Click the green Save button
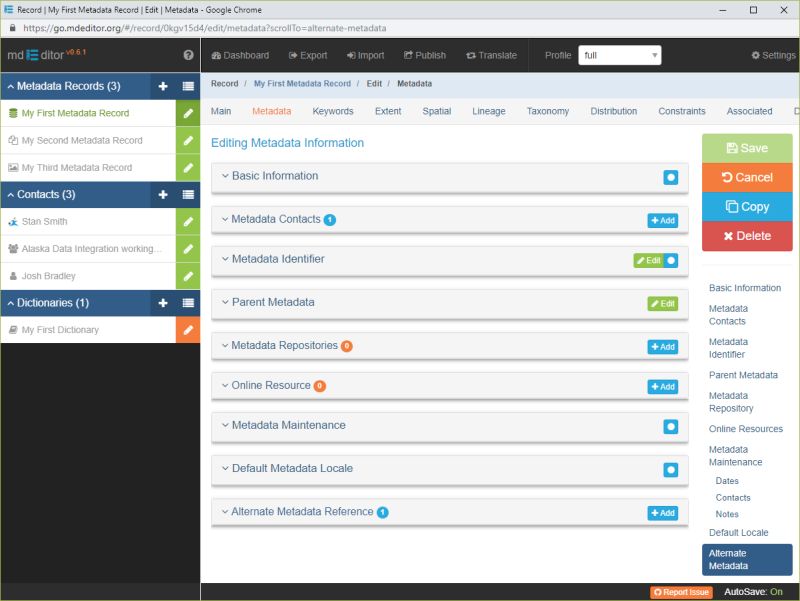The width and height of the screenshot is (800, 601). 747,148
